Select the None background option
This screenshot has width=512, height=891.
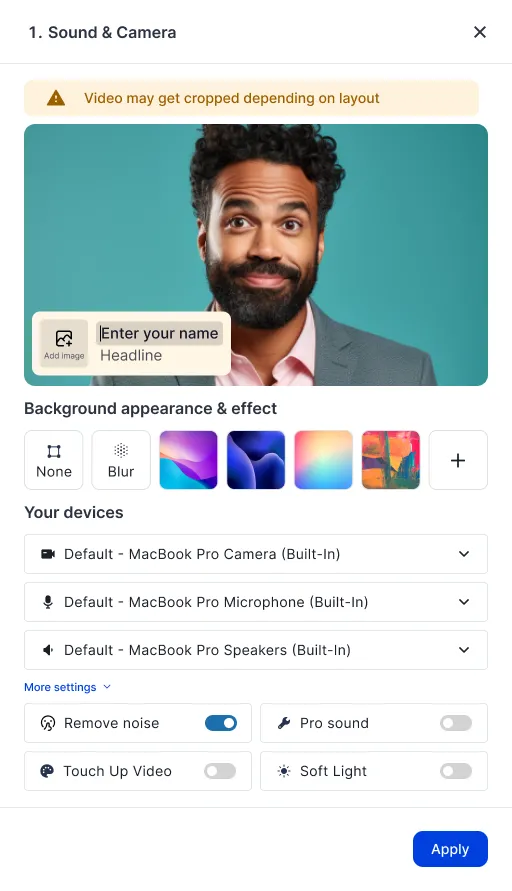54,460
